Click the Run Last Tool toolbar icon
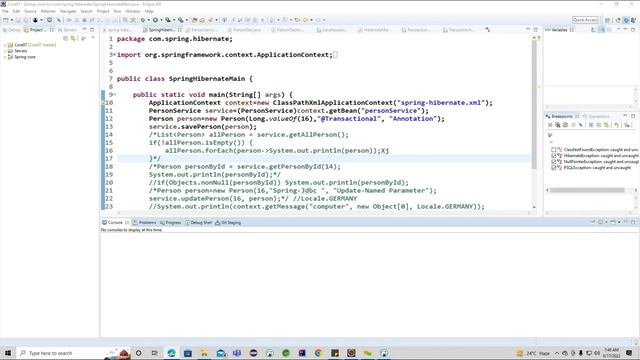The width and height of the screenshot is (640, 360). pyautogui.click(x=180, y=20)
